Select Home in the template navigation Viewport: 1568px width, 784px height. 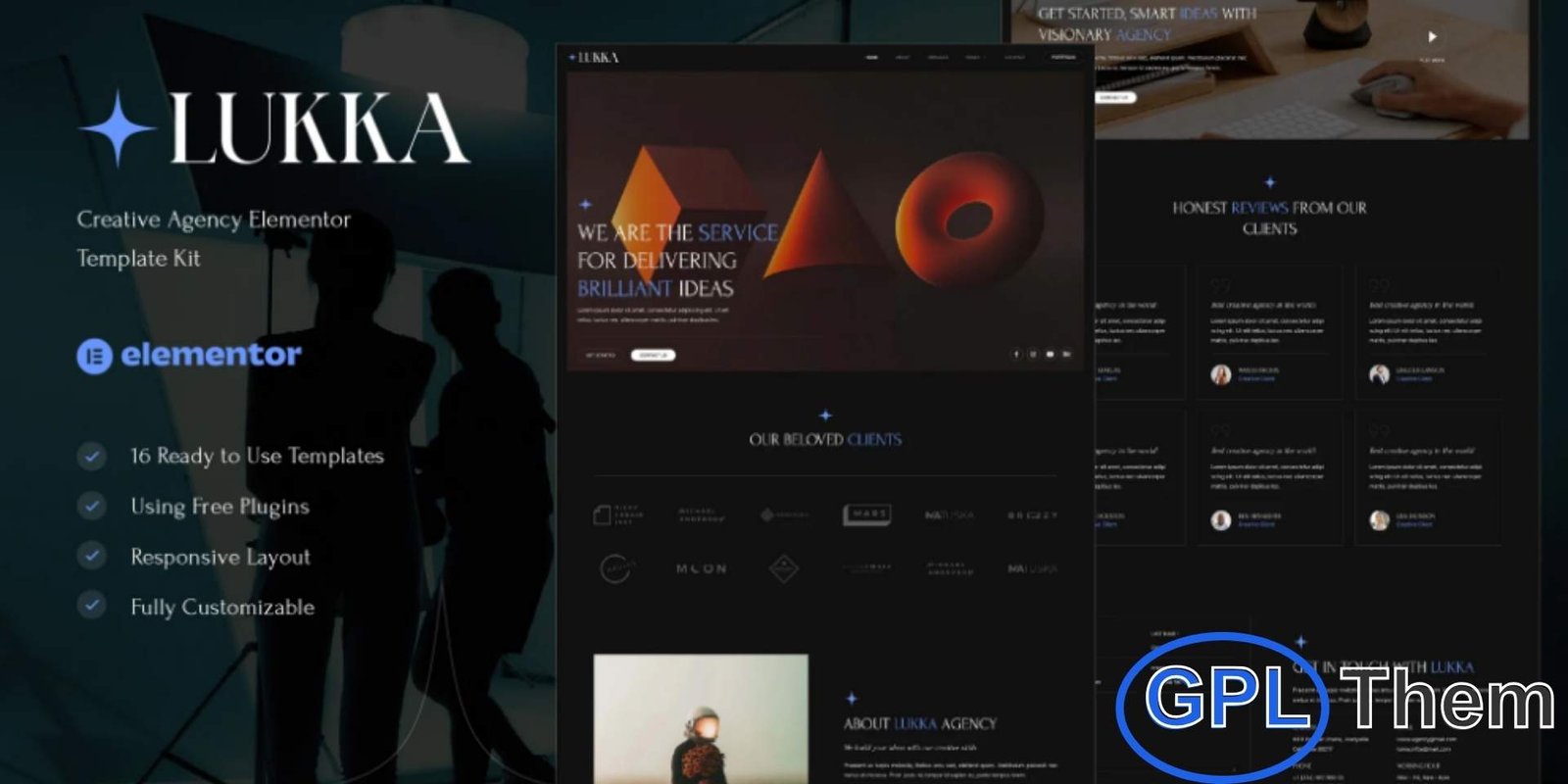tap(871, 58)
